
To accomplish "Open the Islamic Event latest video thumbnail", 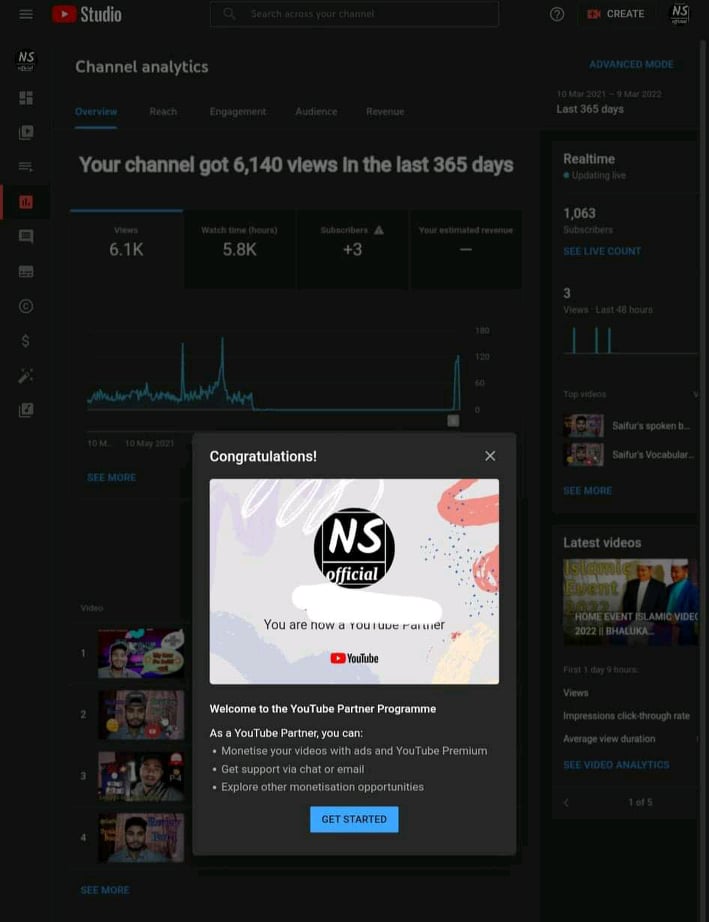I will 631,602.
